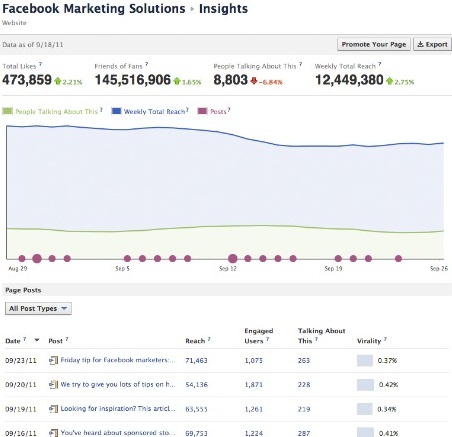The height and width of the screenshot is (437, 452).
Task: Click the Post column help icon
Action: point(67,339)
